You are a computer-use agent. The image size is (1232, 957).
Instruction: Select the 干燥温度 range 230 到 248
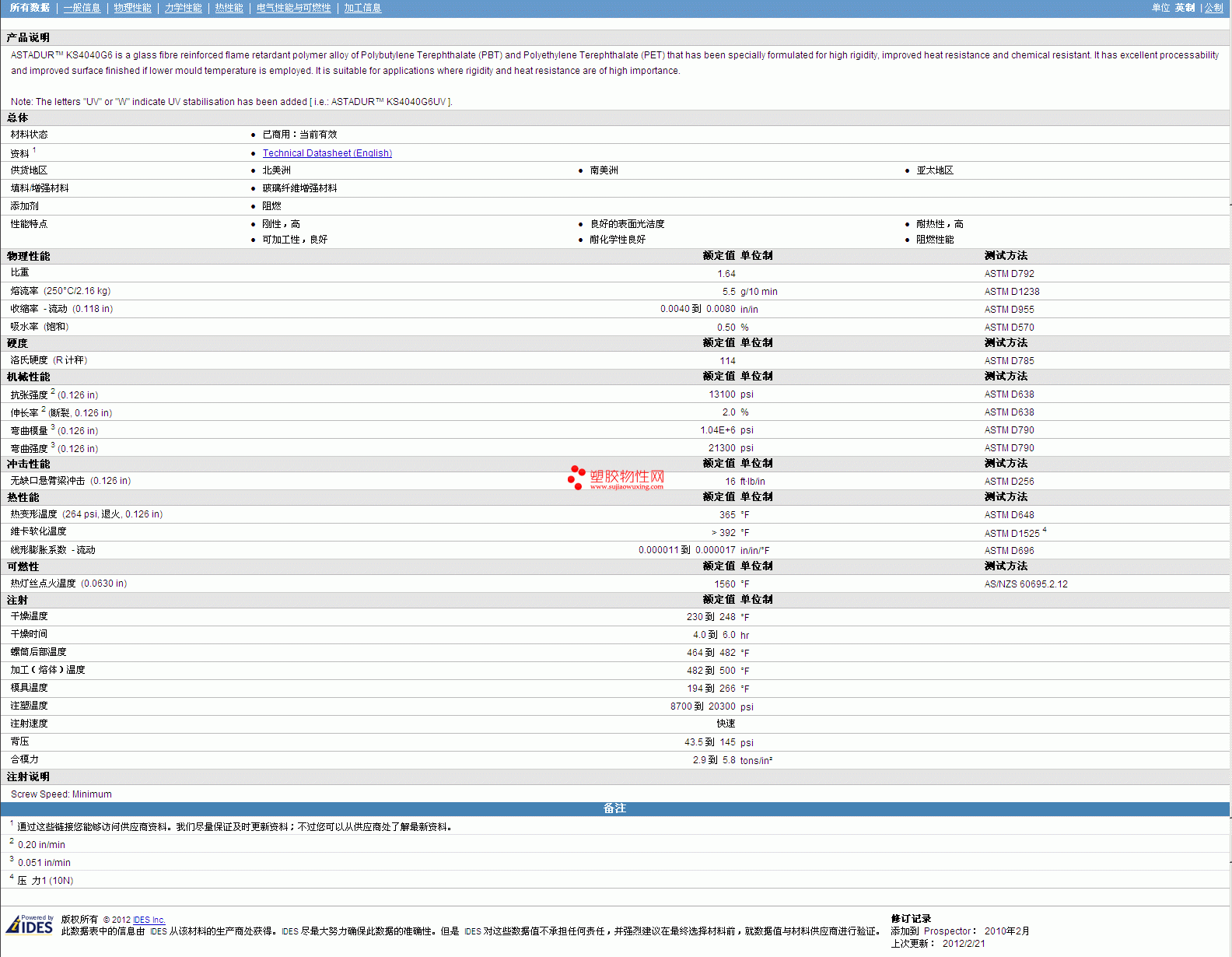(x=711, y=617)
